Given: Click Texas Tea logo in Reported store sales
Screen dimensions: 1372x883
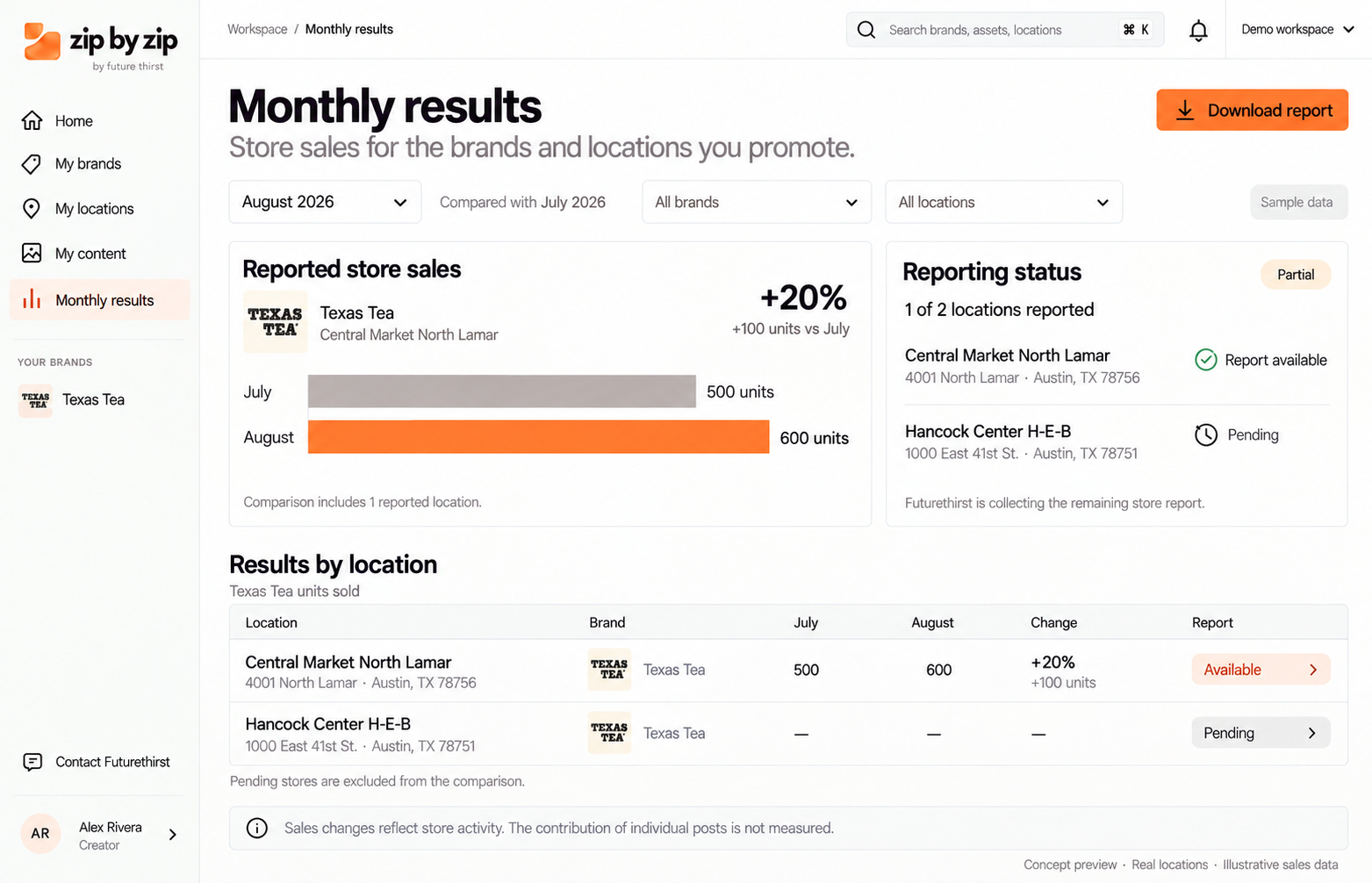Looking at the screenshot, I should (x=276, y=322).
